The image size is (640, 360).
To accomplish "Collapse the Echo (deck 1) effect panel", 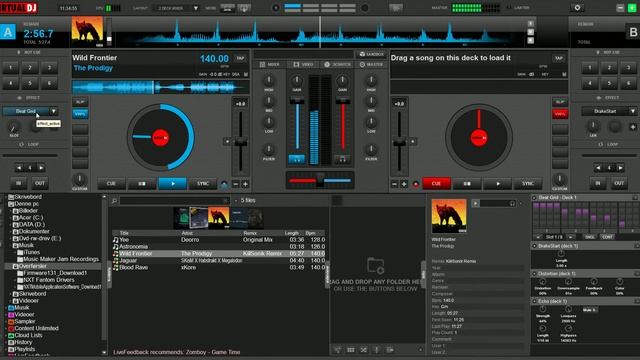I will pos(534,301).
